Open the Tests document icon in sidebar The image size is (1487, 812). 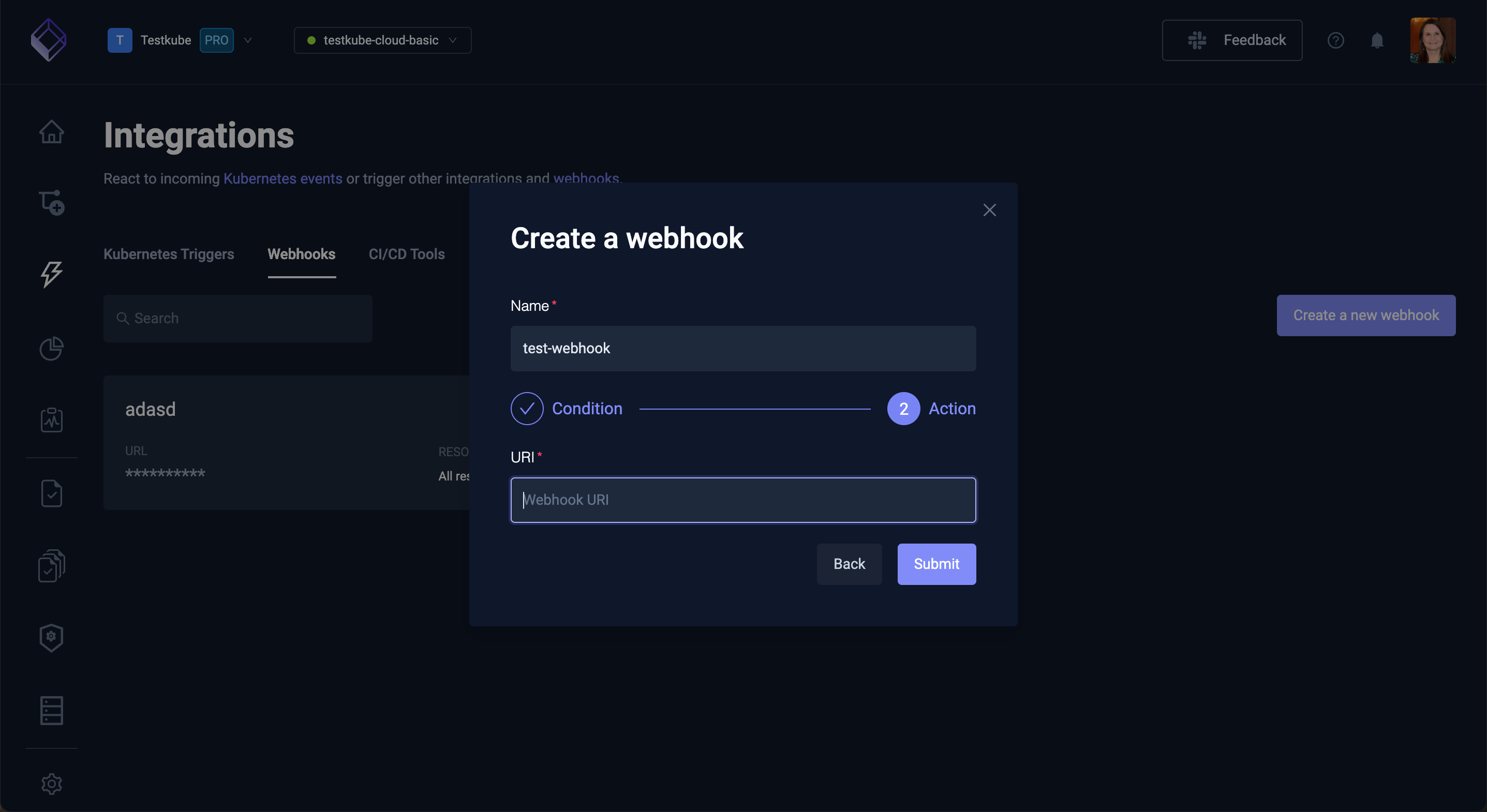pos(51,493)
